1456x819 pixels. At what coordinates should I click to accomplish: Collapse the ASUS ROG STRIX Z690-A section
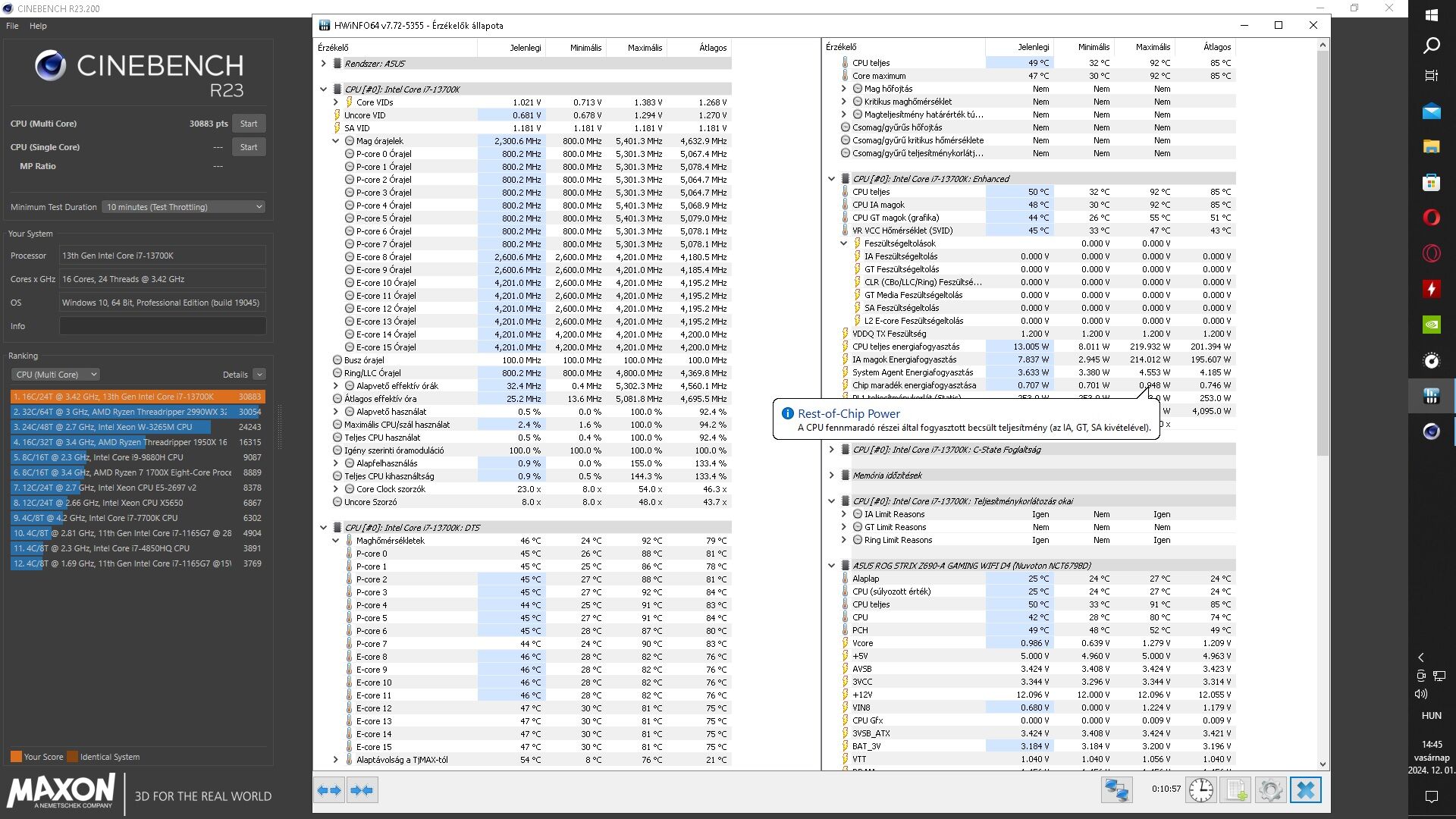(x=831, y=566)
